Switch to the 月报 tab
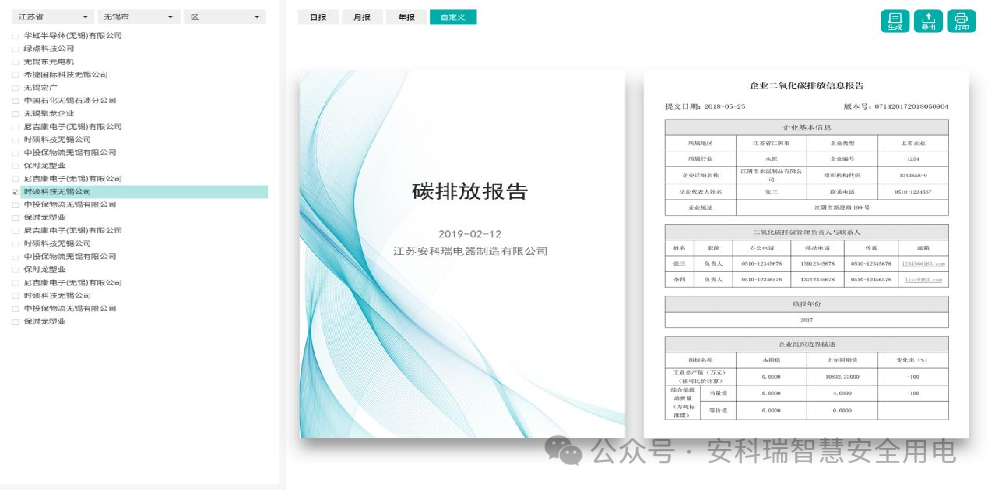The width and height of the screenshot is (988, 491). click(x=362, y=18)
